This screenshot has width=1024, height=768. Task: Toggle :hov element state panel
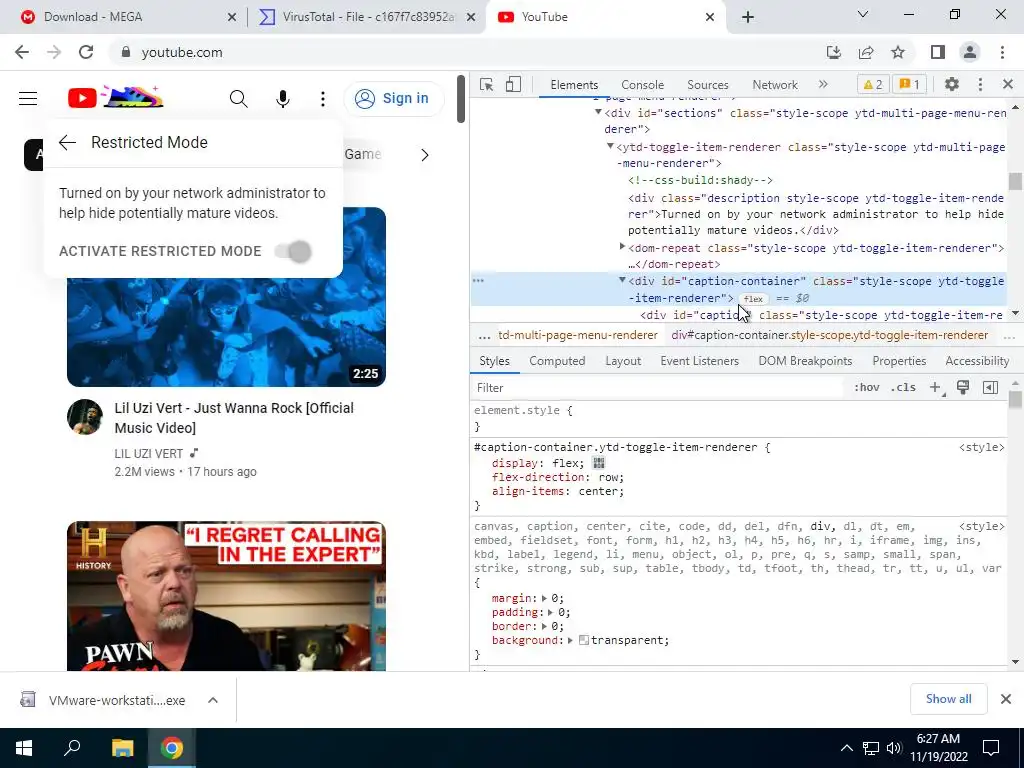[867, 387]
